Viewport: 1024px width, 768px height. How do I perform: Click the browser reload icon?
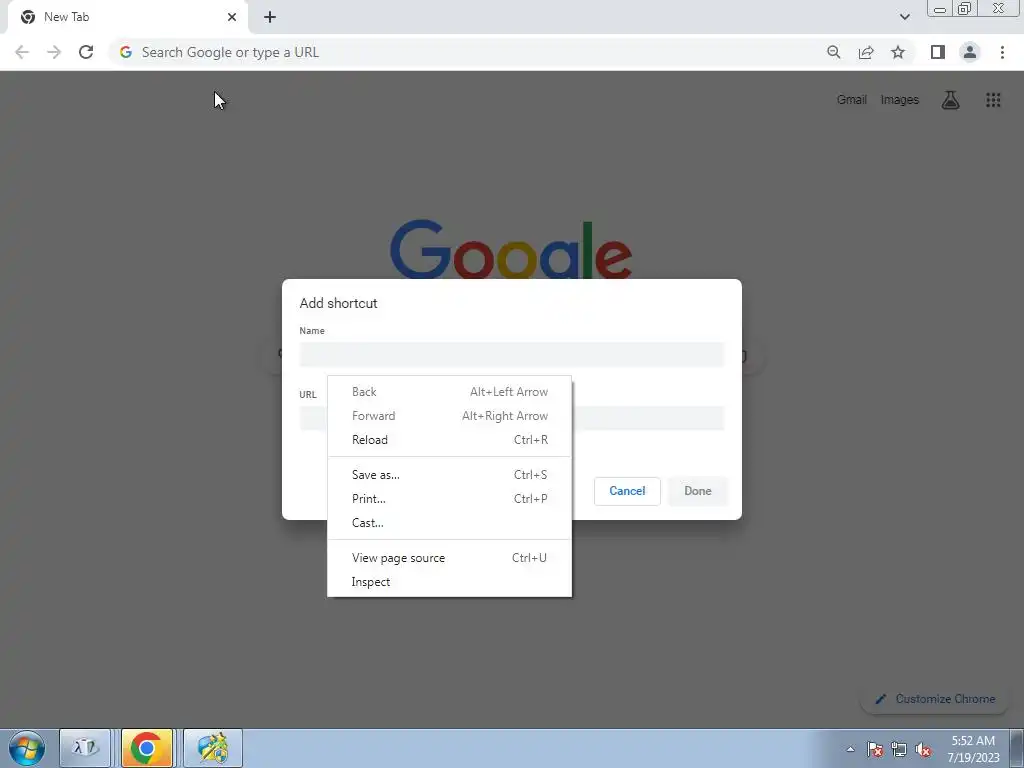[86, 52]
